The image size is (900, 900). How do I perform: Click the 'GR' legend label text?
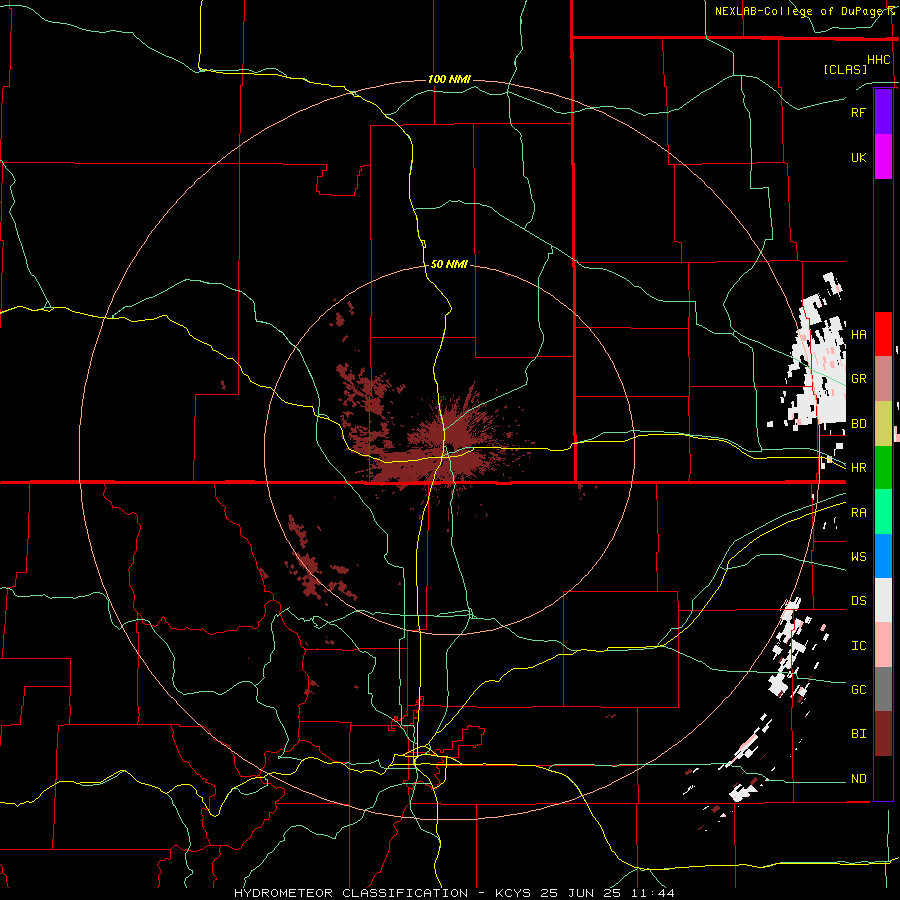click(x=858, y=379)
